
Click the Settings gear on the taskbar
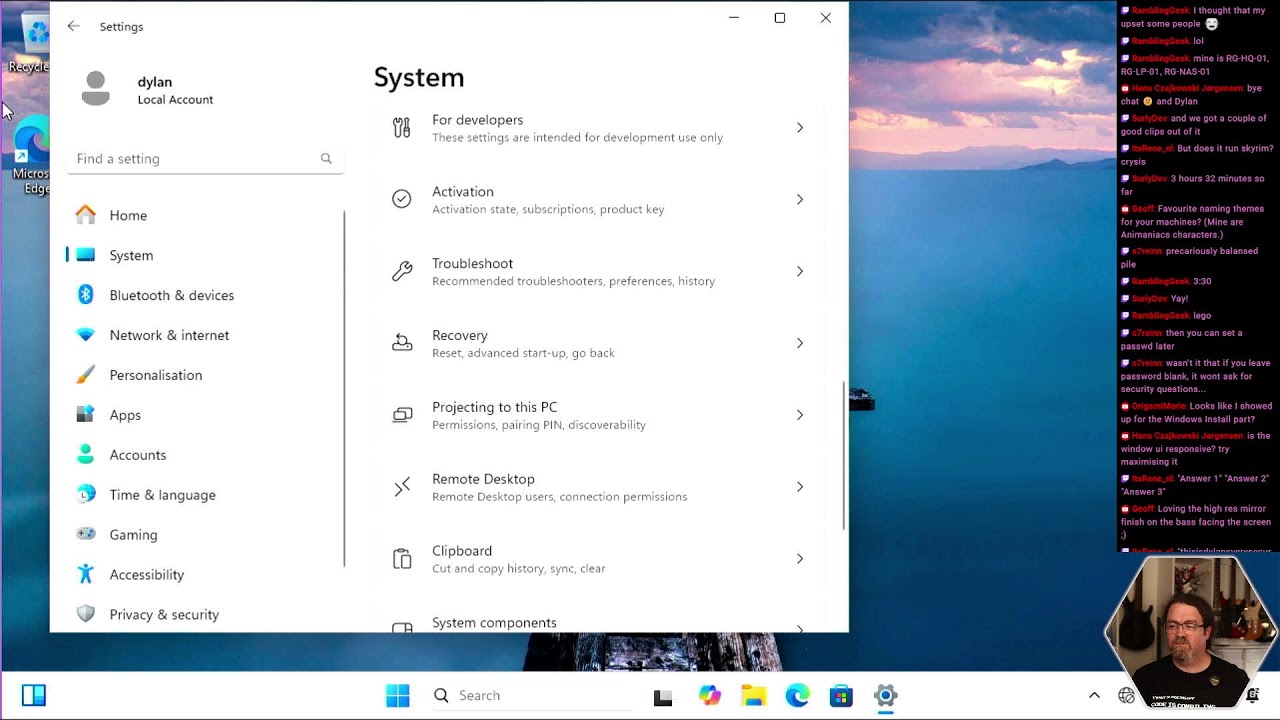click(885, 695)
